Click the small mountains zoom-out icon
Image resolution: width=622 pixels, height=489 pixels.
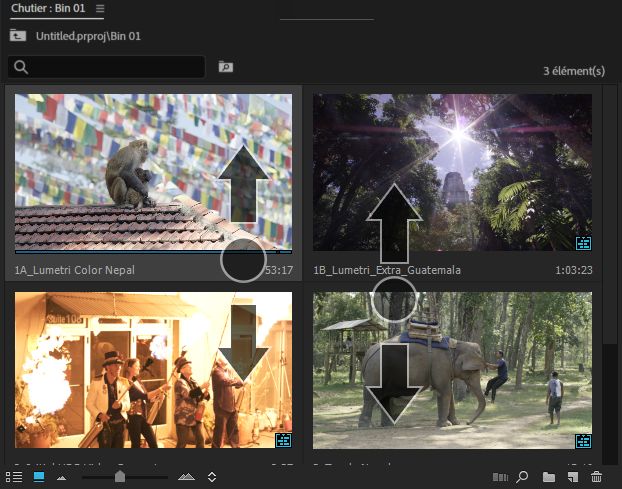(61, 478)
